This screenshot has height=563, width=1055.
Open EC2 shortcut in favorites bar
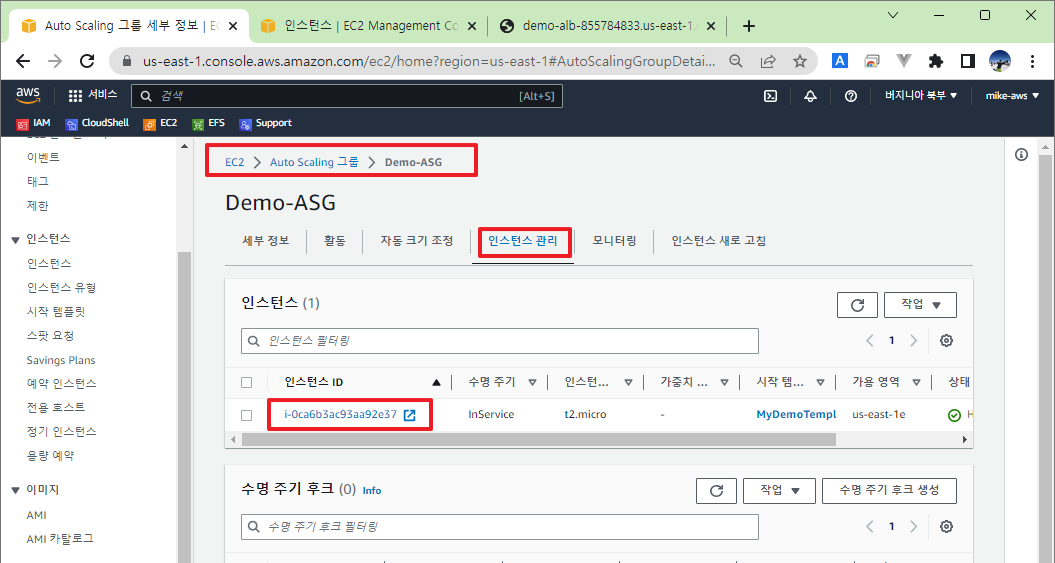pyautogui.click(x=160, y=123)
